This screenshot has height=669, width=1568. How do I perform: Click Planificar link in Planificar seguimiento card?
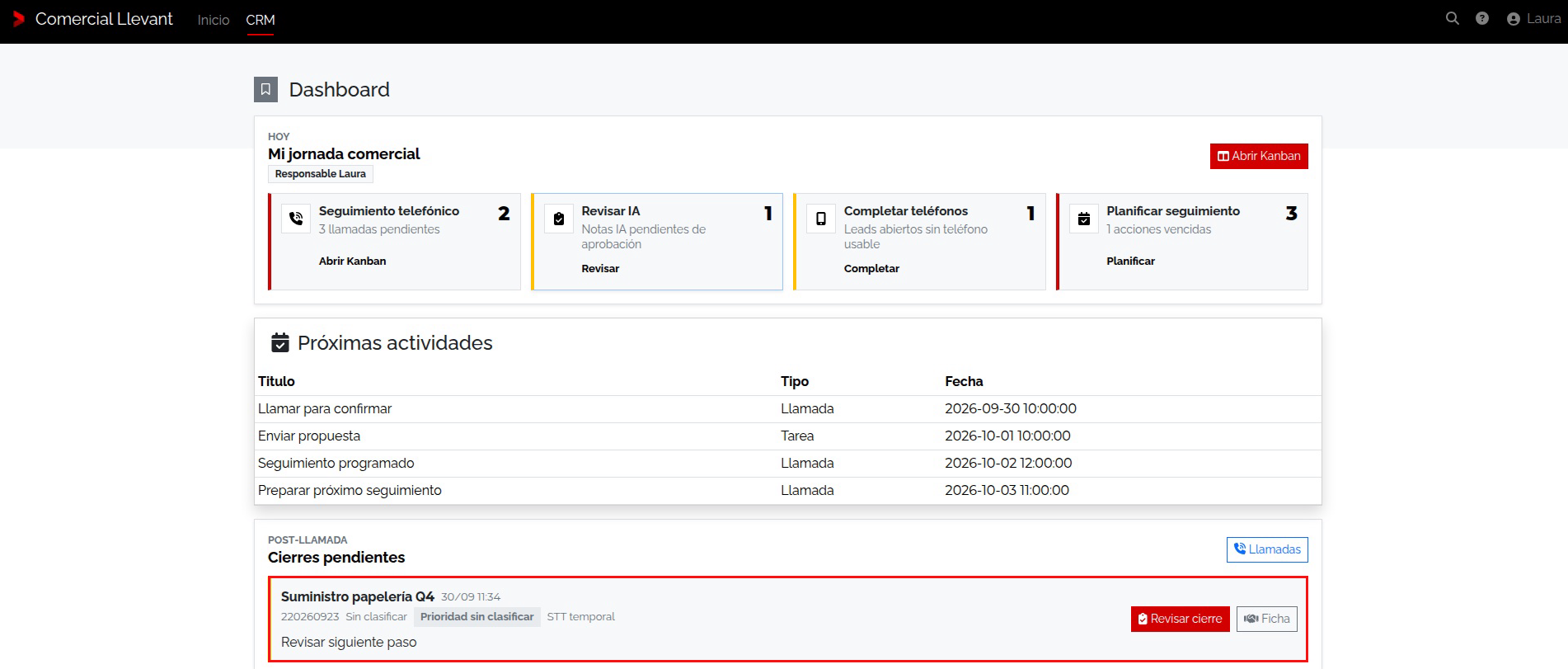[1130, 261]
